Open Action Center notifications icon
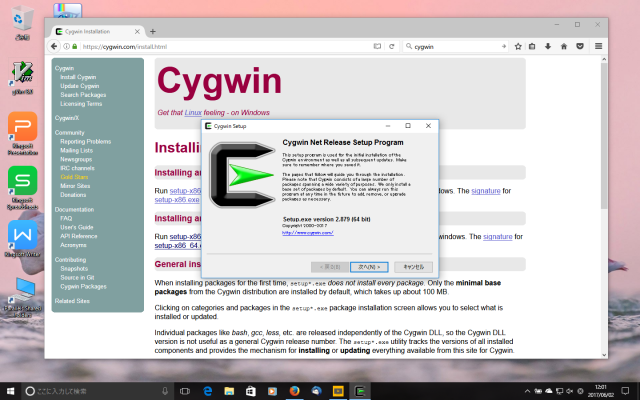Image resolution: width=640 pixels, height=400 pixels. coord(625,391)
